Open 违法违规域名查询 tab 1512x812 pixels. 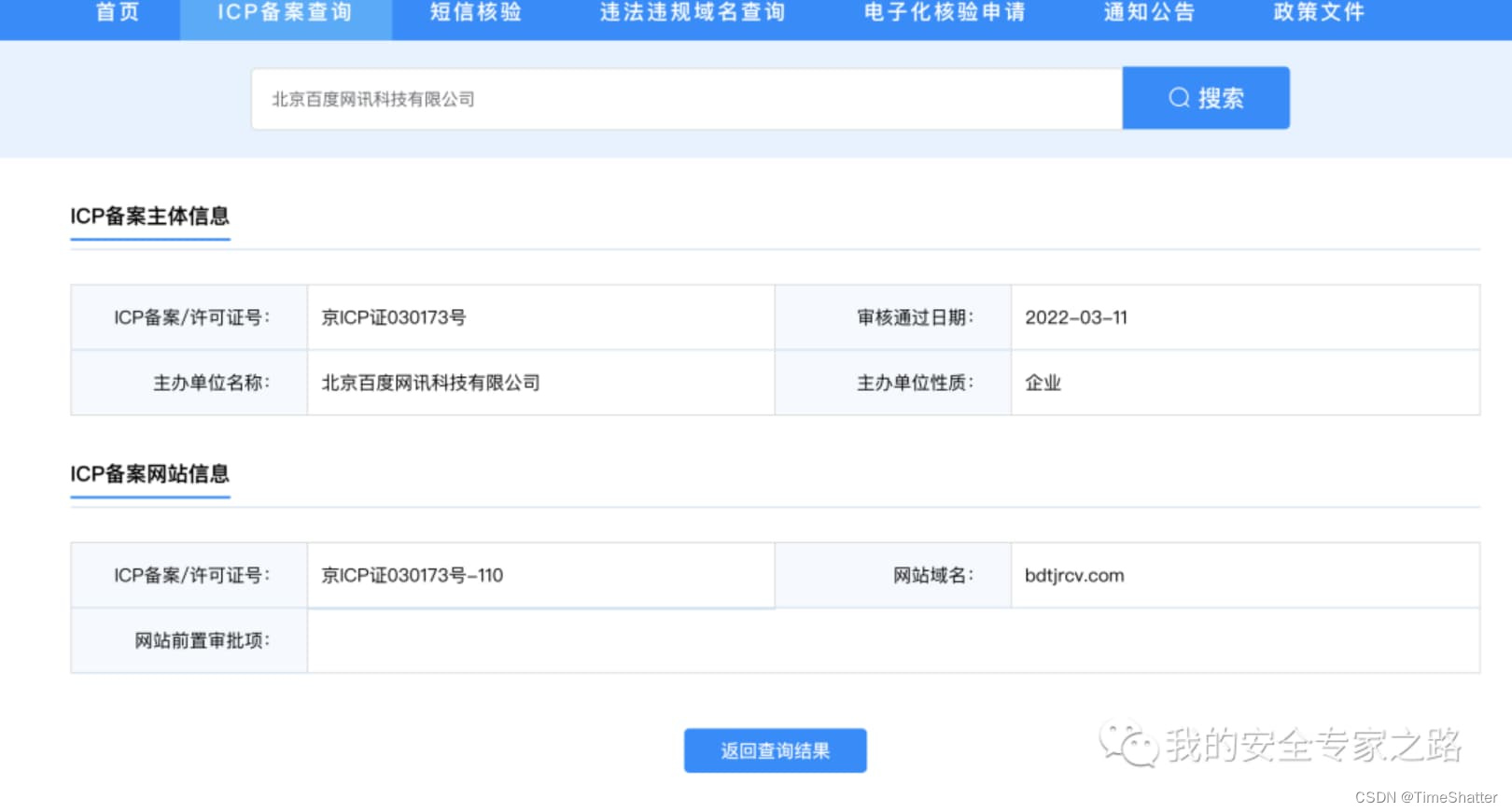tap(693, 13)
